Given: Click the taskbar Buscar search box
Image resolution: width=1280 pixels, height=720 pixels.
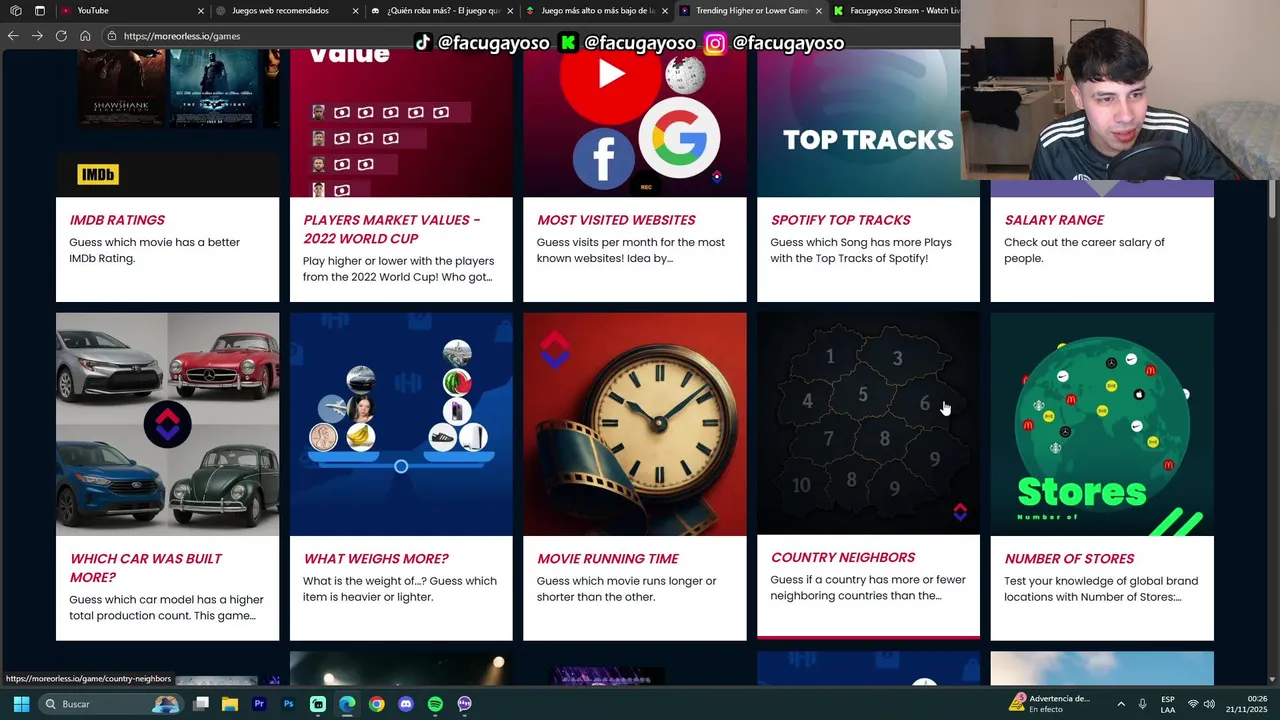Looking at the screenshot, I should coord(110,704).
